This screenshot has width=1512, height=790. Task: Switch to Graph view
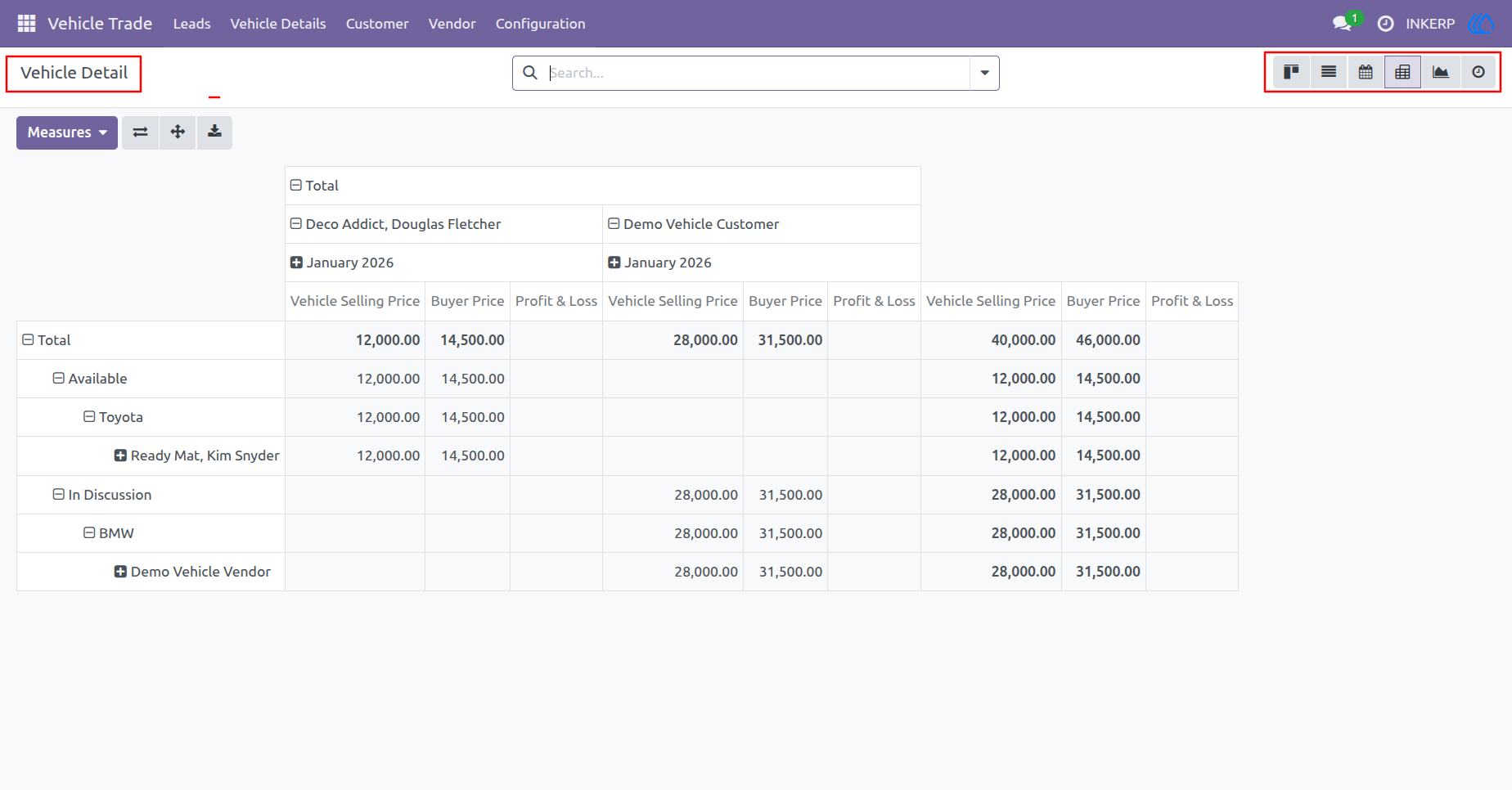(1441, 72)
